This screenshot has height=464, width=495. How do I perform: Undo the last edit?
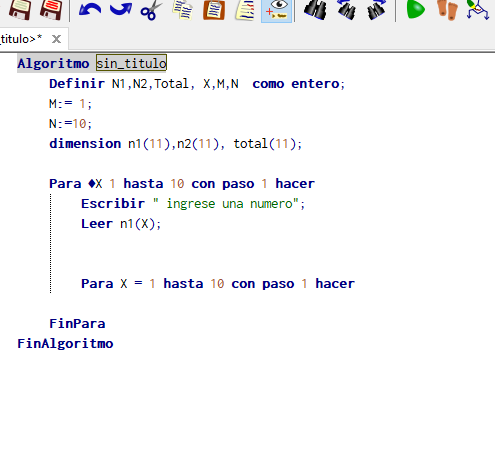coord(90,9)
